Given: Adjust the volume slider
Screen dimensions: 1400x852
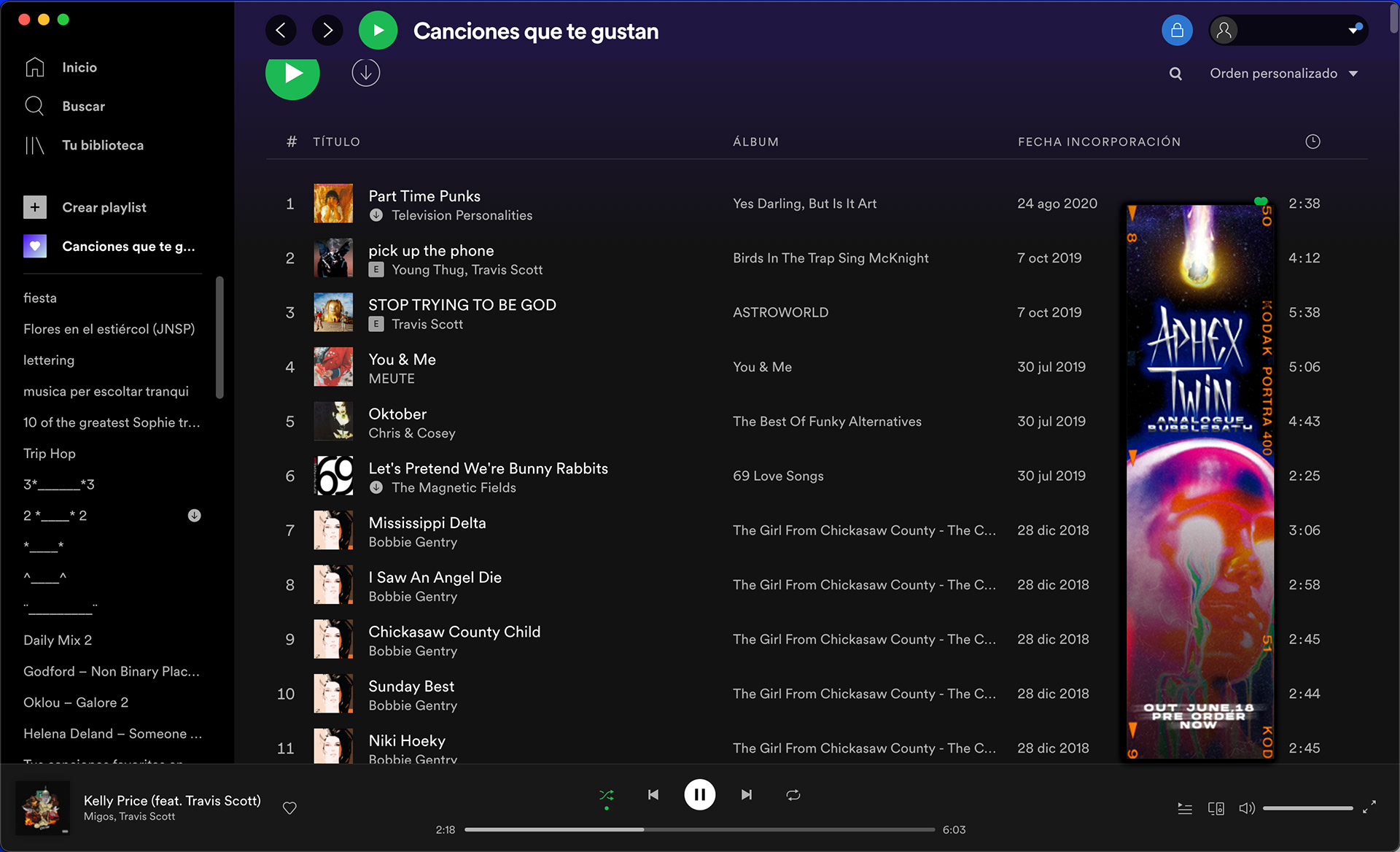Looking at the screenshot, I should pyautogui.click(x=1307, y=808).
